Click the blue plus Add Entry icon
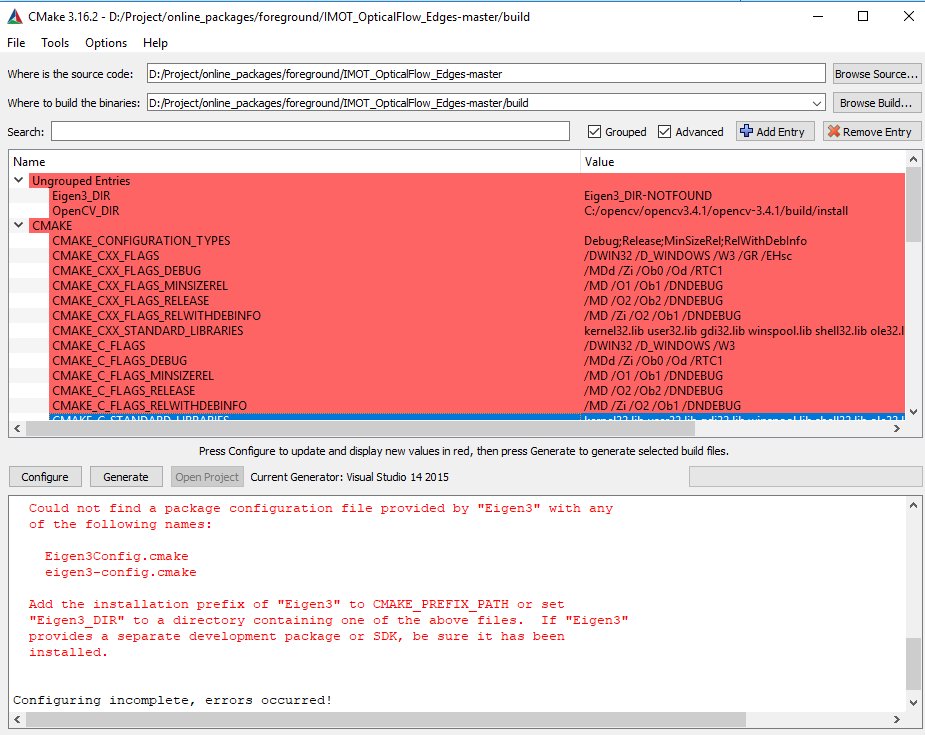This screenshot has height=735, width=925. click(x=746, y=131)
